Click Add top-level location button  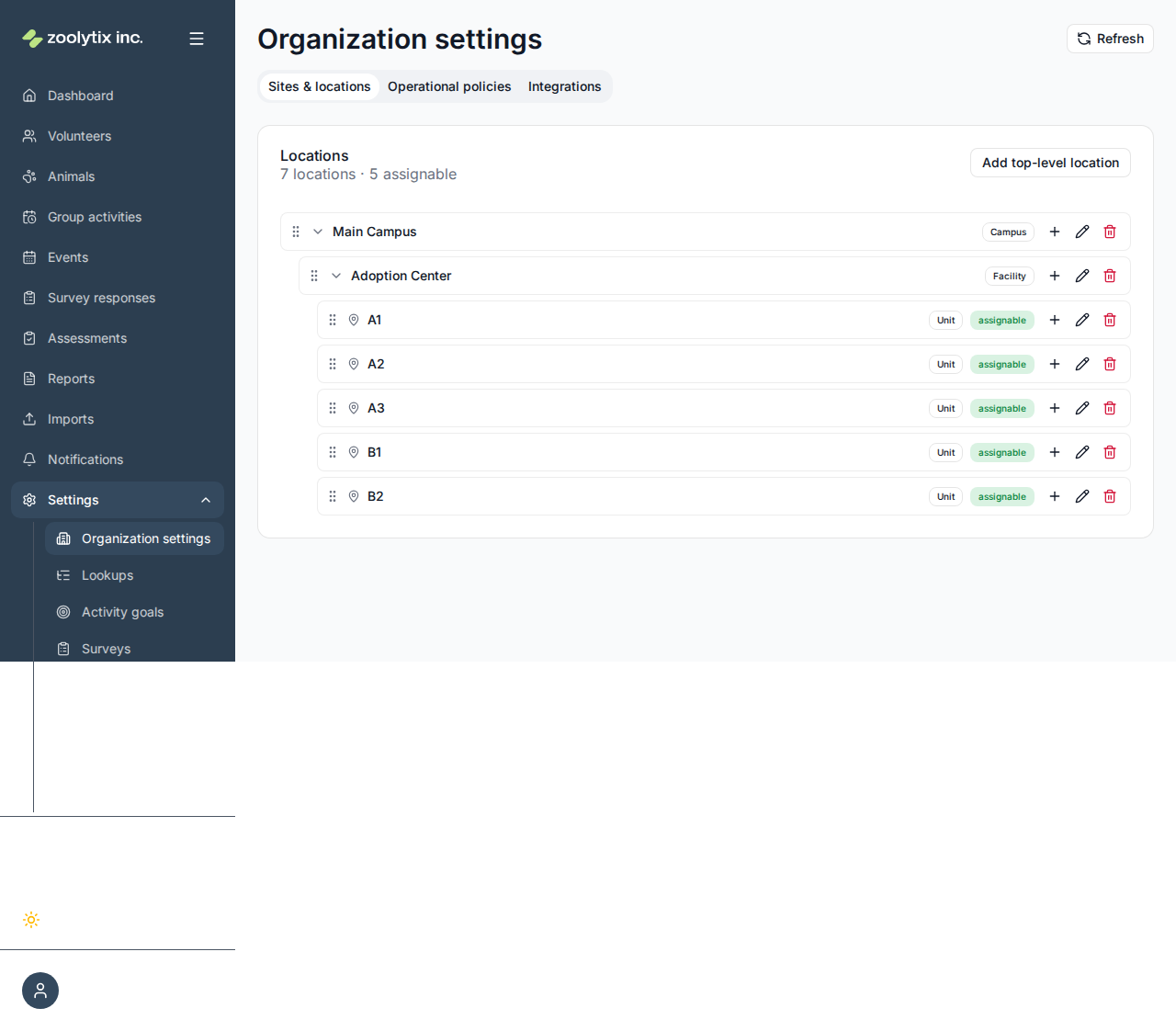(x=1050, y=163)
